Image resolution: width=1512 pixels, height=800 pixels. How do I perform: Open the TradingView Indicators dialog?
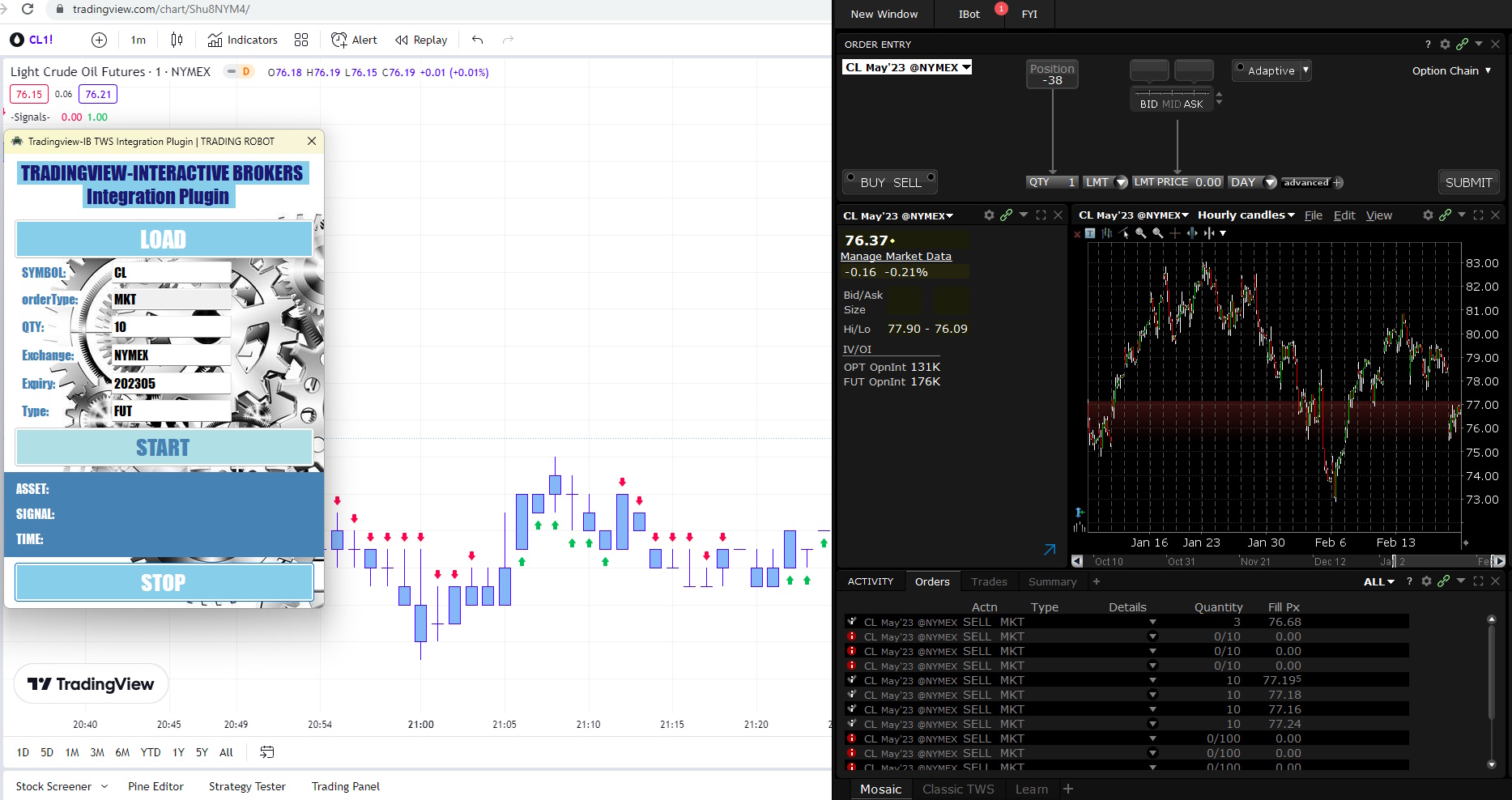coord(242,40)
